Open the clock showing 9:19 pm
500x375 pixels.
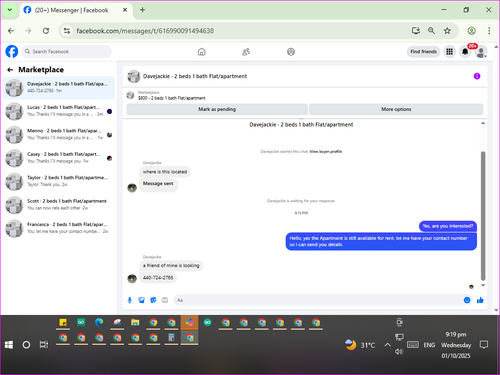tap(456, 345)
